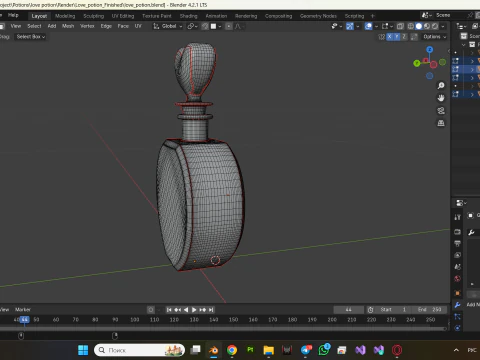This screenshot has width=480, height=360.
Task: Switch to solid viewport shading
Action: tap(419, 26)
